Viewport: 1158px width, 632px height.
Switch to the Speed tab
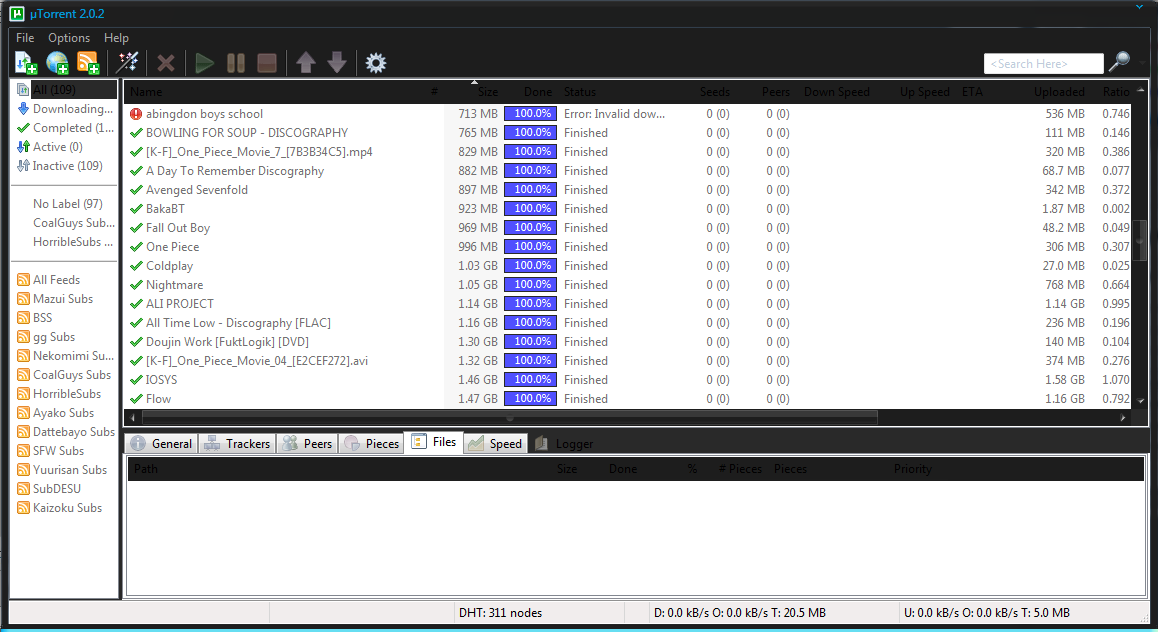[x=496, y=443]
